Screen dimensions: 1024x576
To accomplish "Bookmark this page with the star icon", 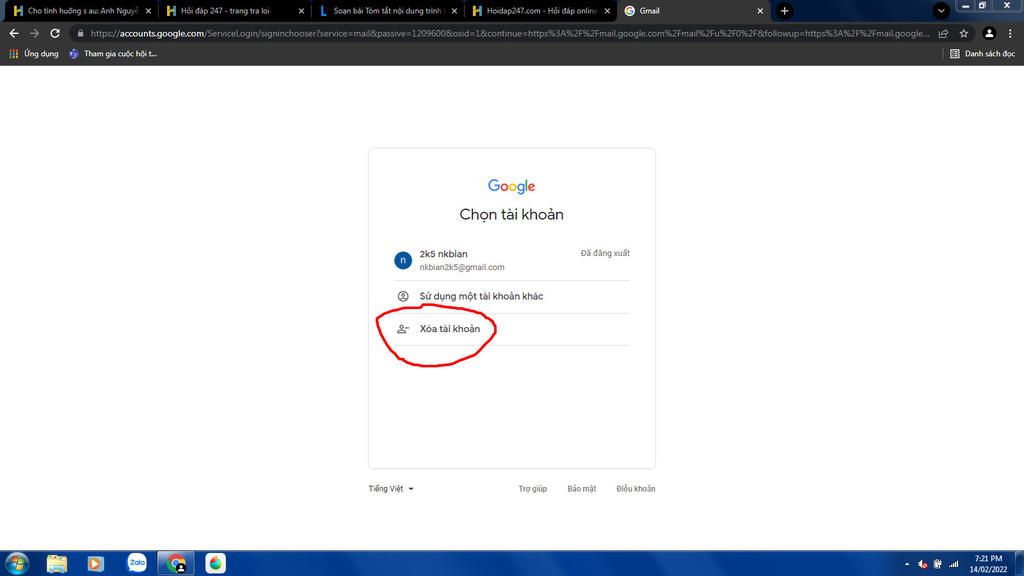I will 964,33.
